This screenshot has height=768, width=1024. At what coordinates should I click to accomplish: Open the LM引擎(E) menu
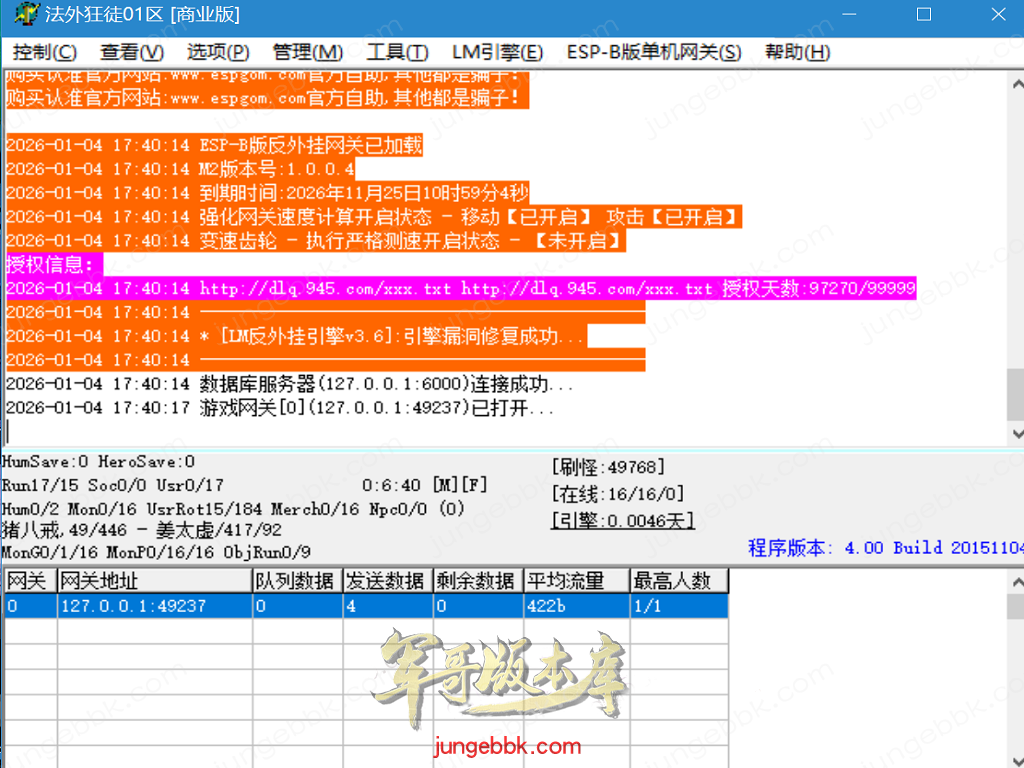coord(497,52)
